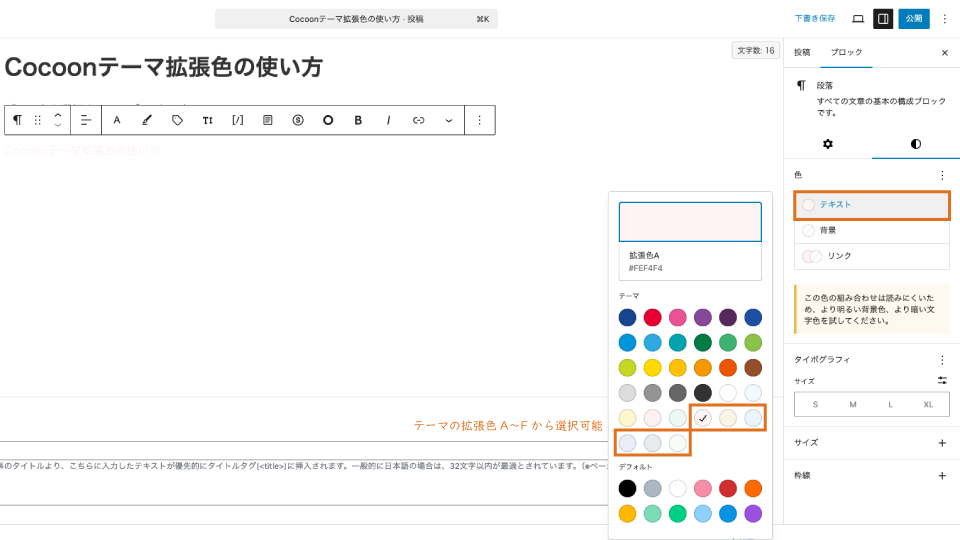The image size is (960, 540).
Task: Pick the purple default color swatch
Action: [753, 513]
